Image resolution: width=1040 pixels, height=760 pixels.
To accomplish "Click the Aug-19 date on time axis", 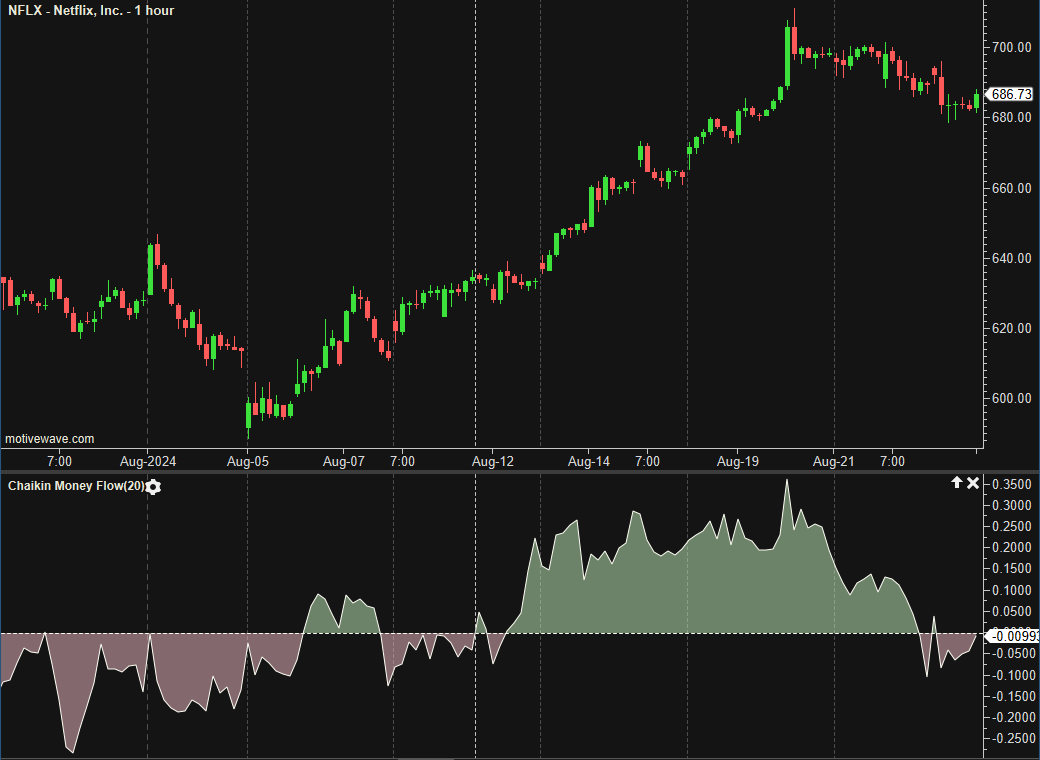I will (737, 462).
